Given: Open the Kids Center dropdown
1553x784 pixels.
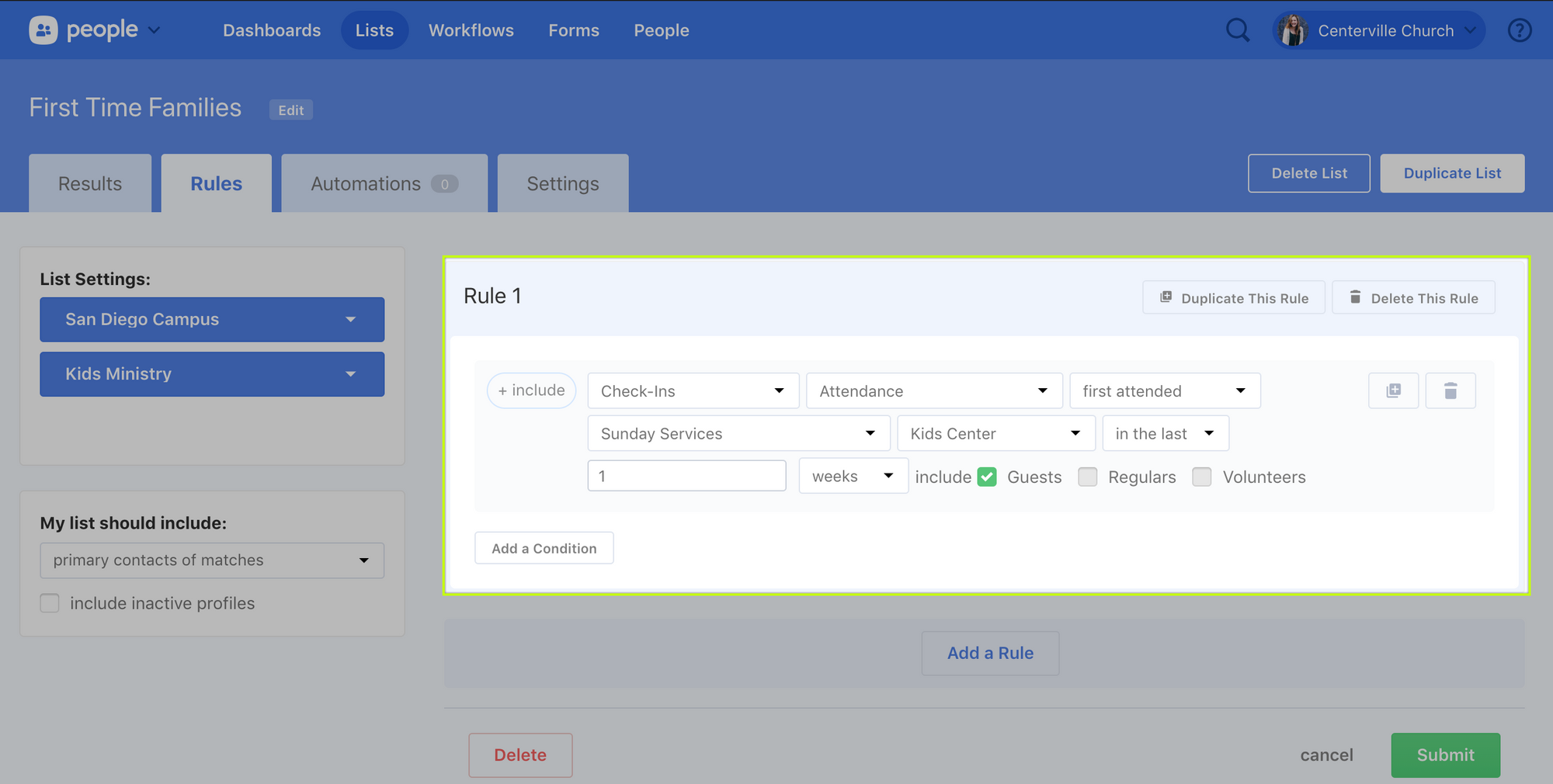Looking at the screenshot, I should [995, 434].
